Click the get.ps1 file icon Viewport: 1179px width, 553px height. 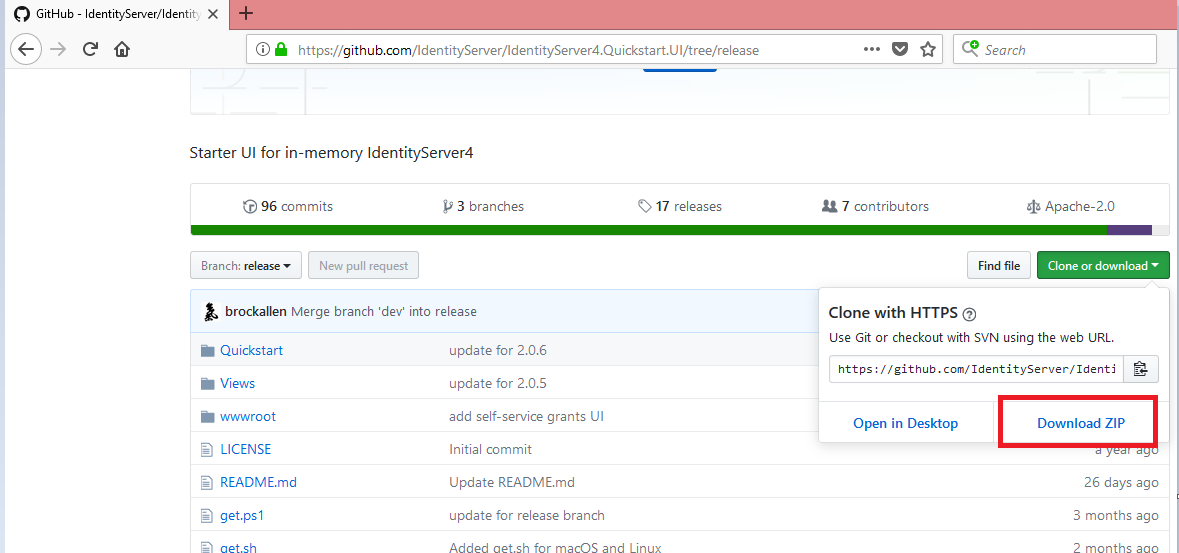[x=208, y=515]
